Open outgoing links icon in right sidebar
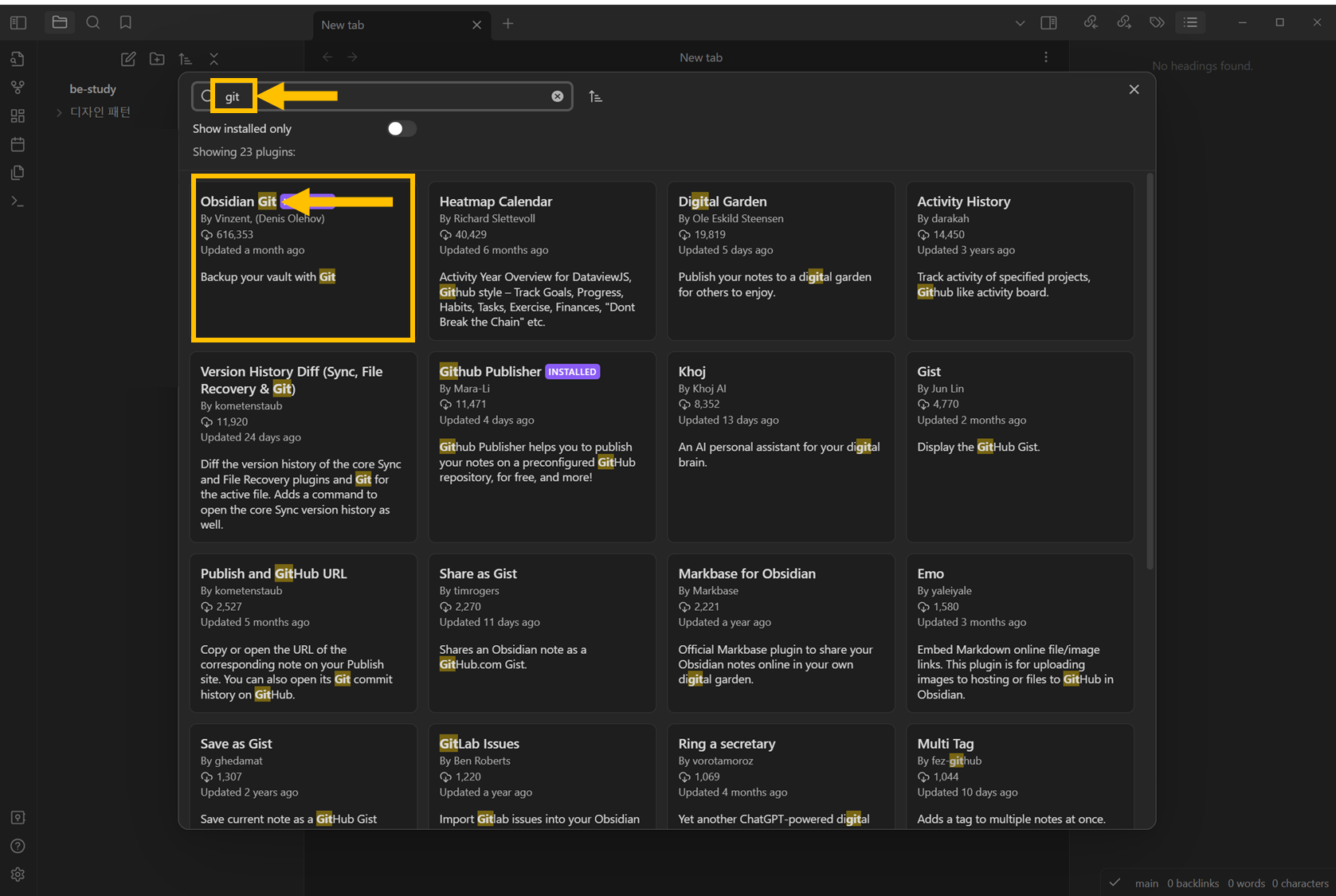 tap(1124, 22)
